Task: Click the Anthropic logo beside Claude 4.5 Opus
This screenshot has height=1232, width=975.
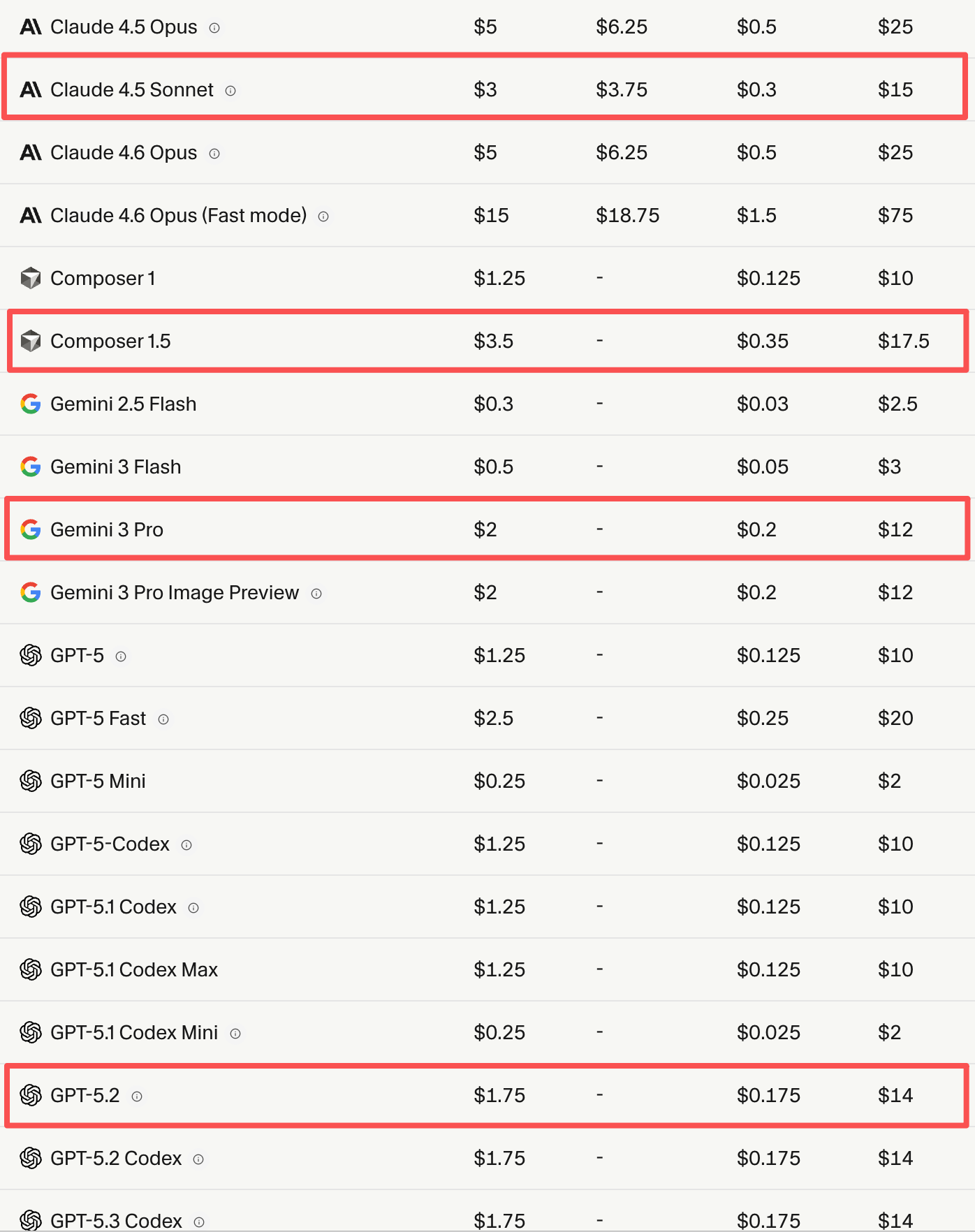Action: click(31, 27)
